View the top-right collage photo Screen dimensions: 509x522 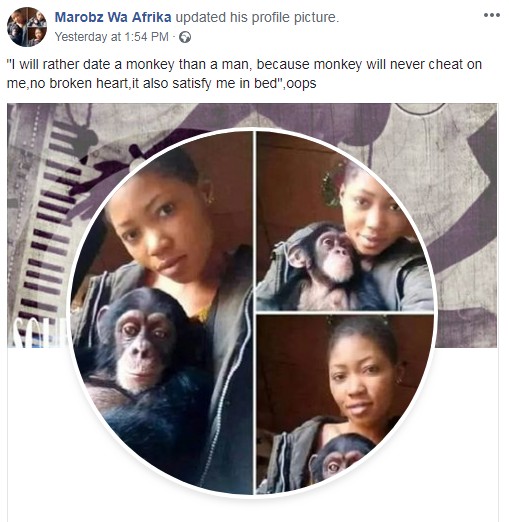[x=344, y=222]
